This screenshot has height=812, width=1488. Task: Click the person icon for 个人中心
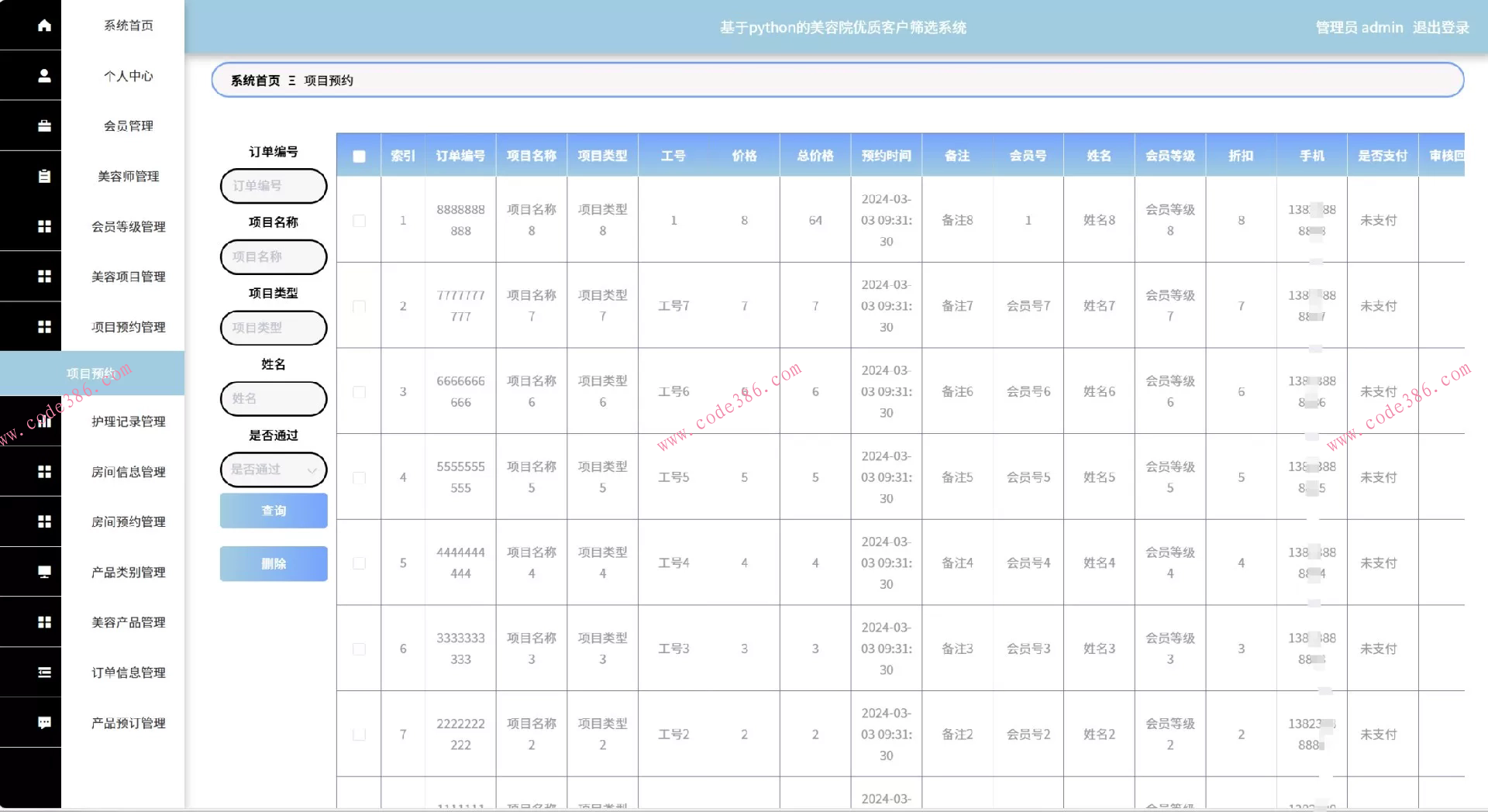tap(44, 76)
